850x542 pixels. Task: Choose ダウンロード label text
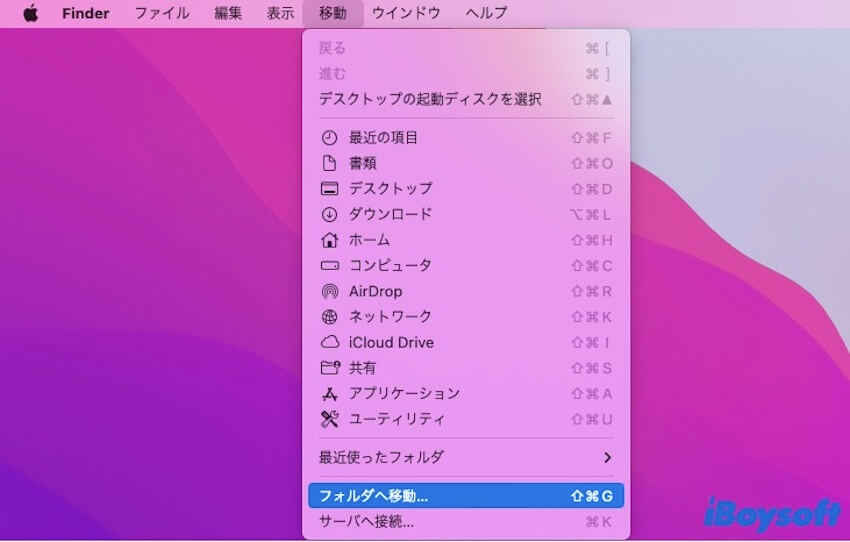tap(390, 215)
